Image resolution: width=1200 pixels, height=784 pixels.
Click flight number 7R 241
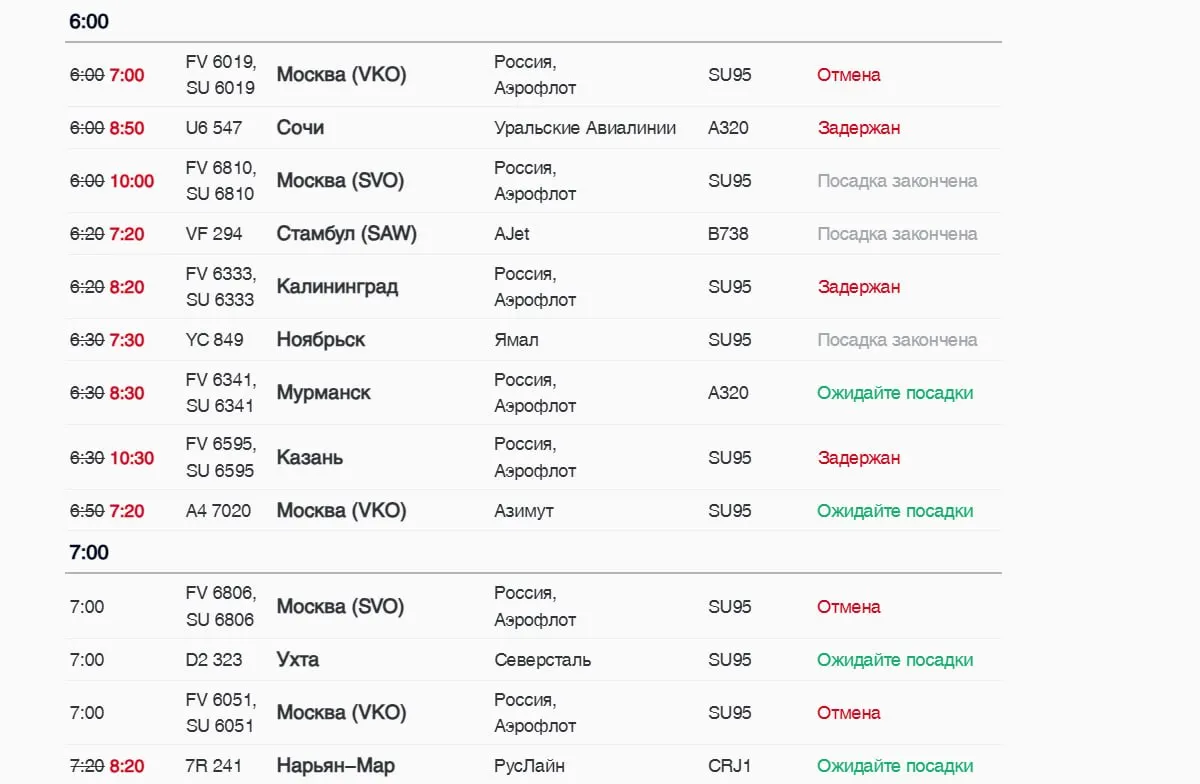point(214,766)
